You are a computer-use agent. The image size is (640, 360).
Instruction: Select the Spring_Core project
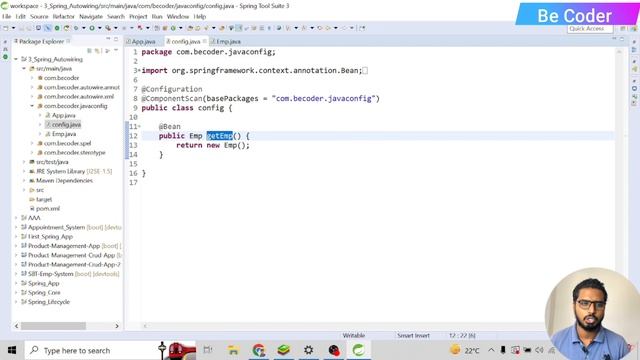point(44,293)
